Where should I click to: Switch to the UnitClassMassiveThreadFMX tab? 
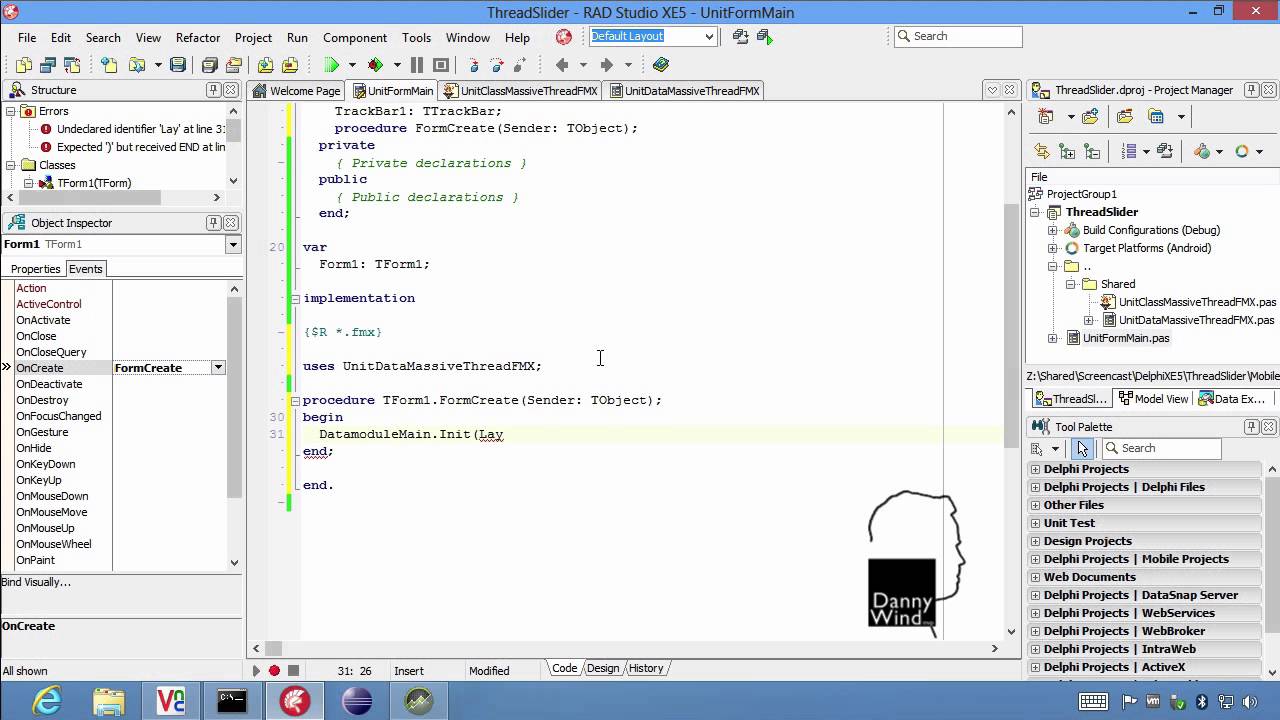click(x=520, y=91)
